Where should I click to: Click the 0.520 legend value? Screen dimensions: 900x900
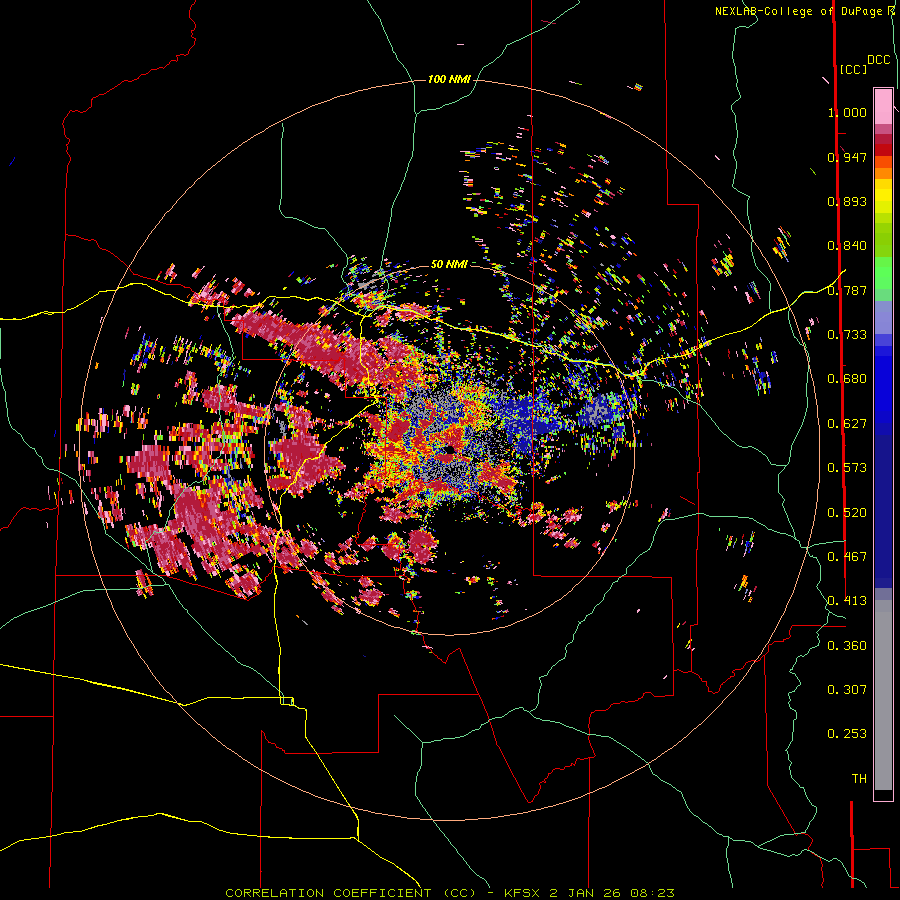[x=847, y=513]
